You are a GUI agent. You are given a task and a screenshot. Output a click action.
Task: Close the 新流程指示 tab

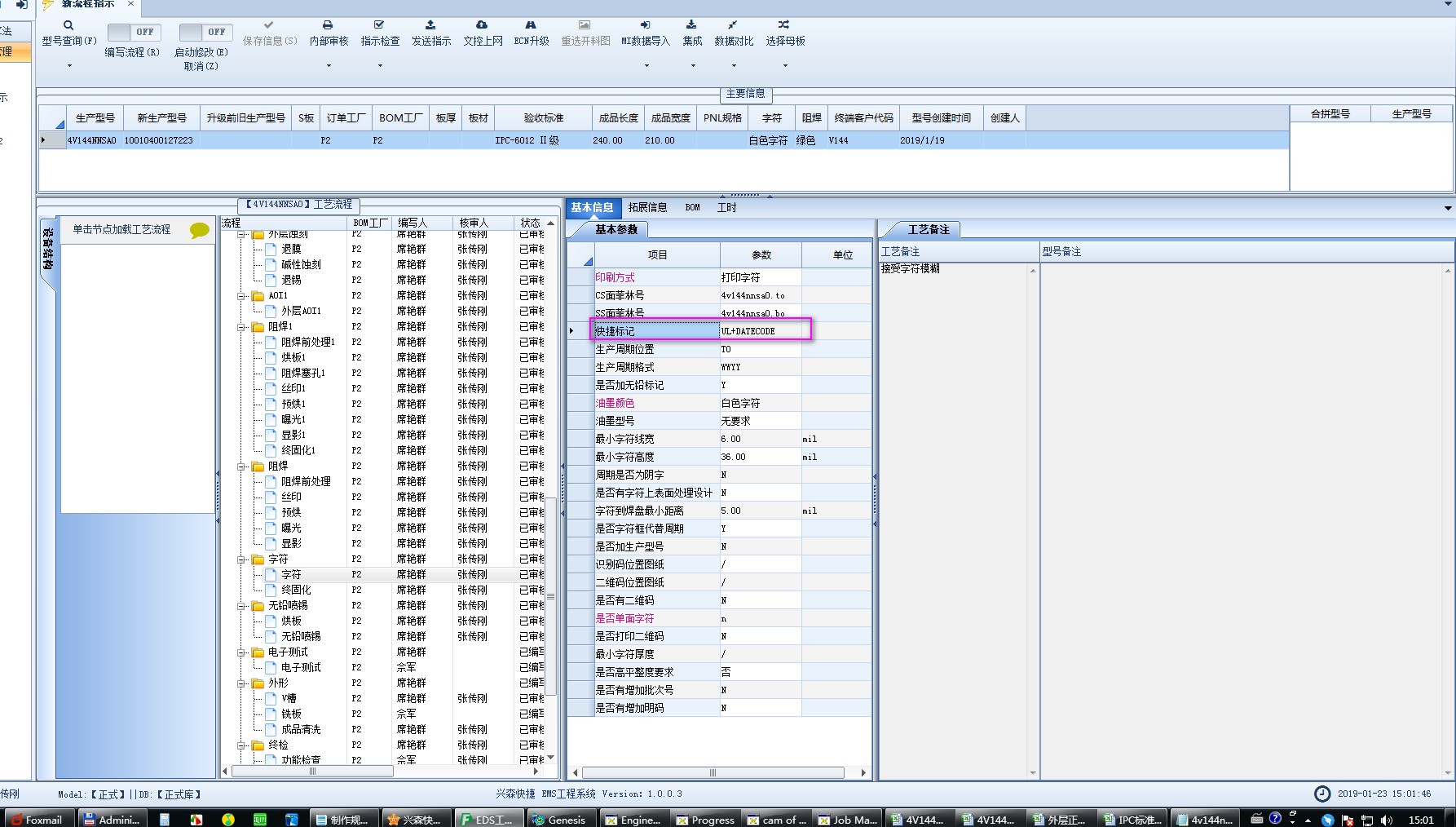[x=130, y=4]
